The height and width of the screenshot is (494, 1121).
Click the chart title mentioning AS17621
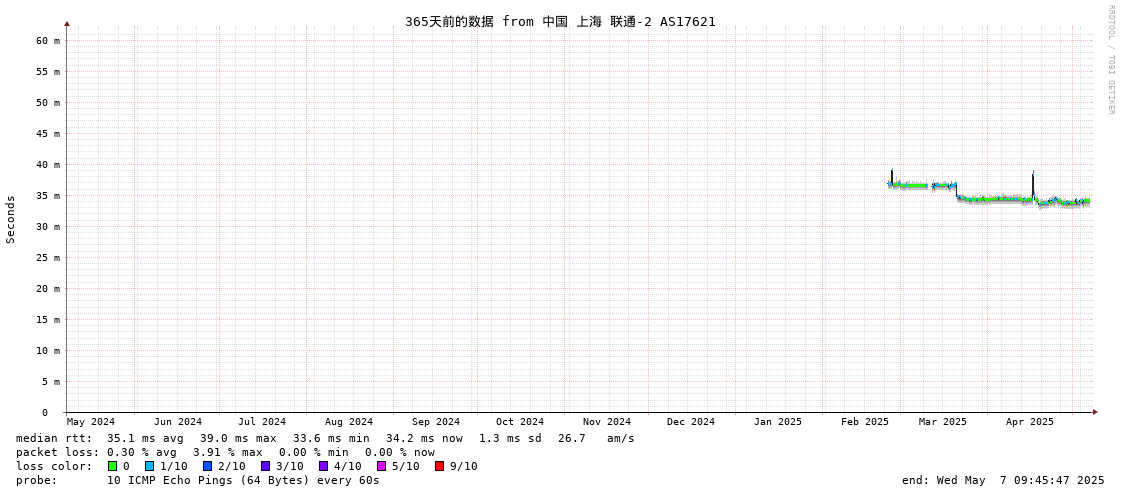coord(560,21)
